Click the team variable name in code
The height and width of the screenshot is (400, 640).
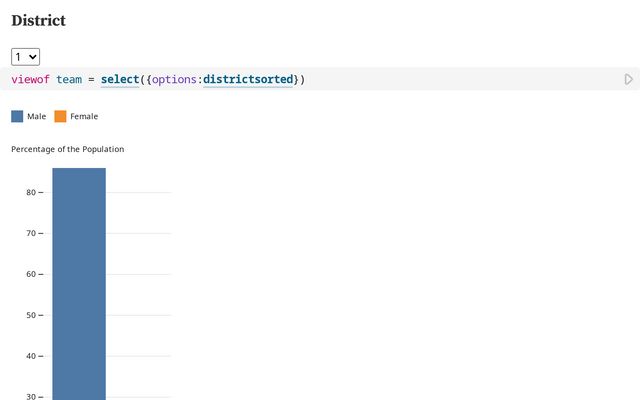69,79
